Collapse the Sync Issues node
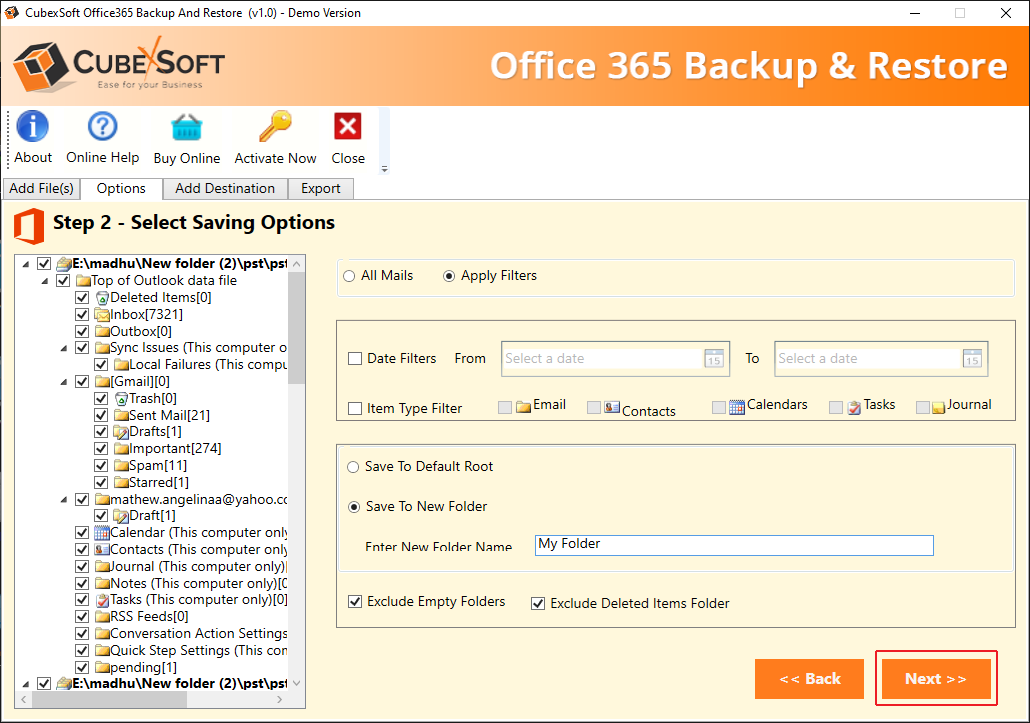1030x723 pixels. 64,348
